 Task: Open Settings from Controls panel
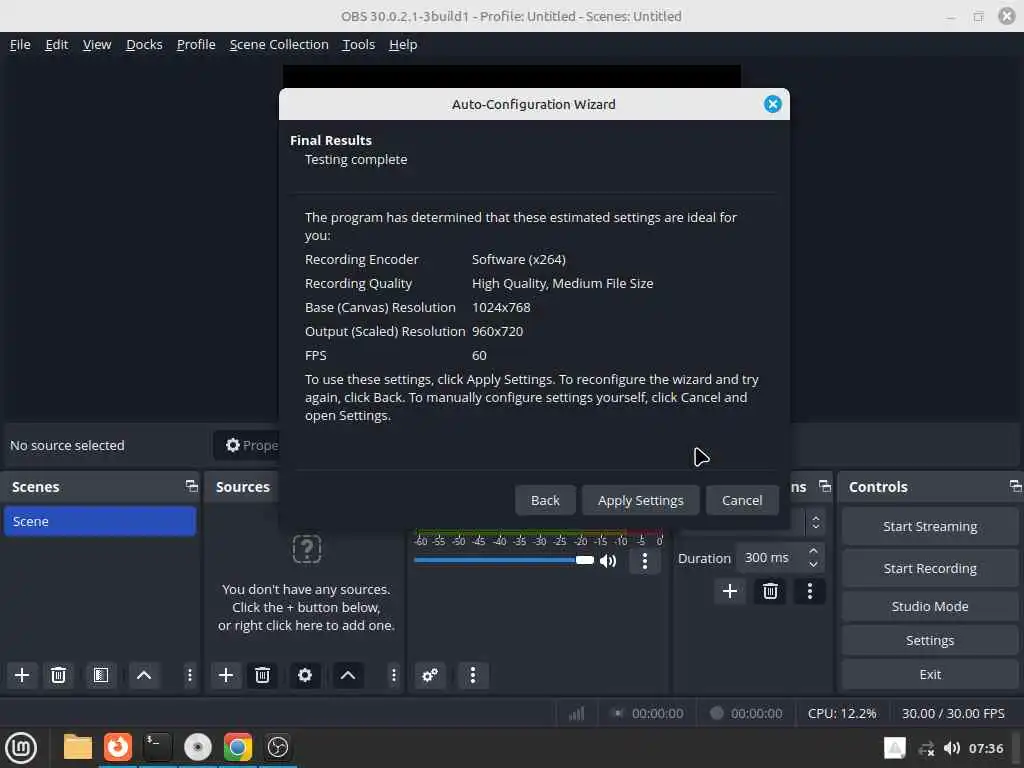point(930,640)
